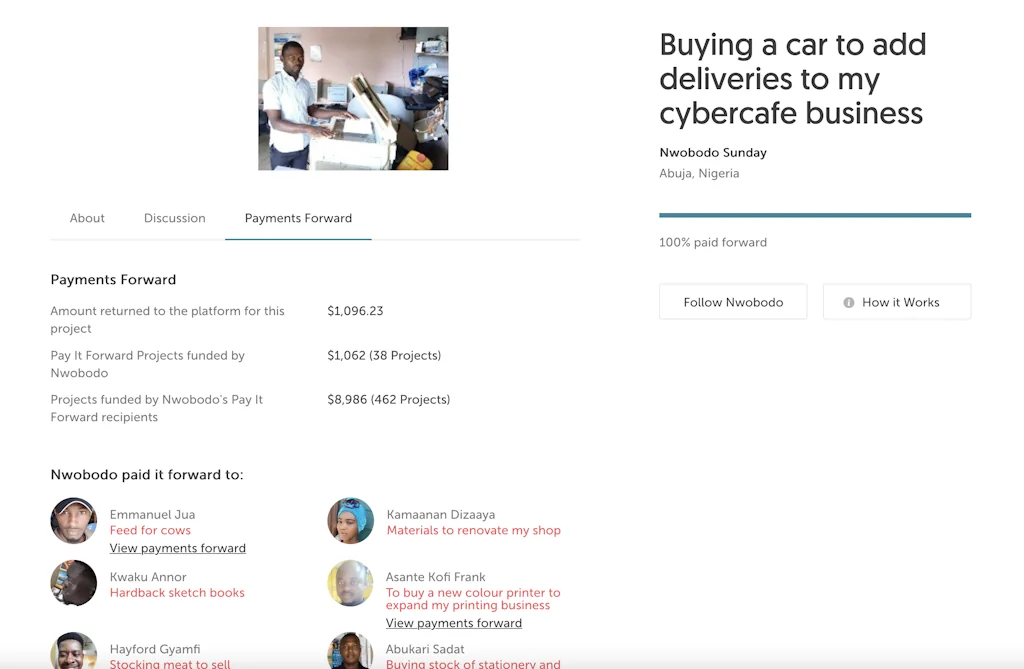
Task: Click Kwaku Annor's profile avatar
Action: point(74,583)
